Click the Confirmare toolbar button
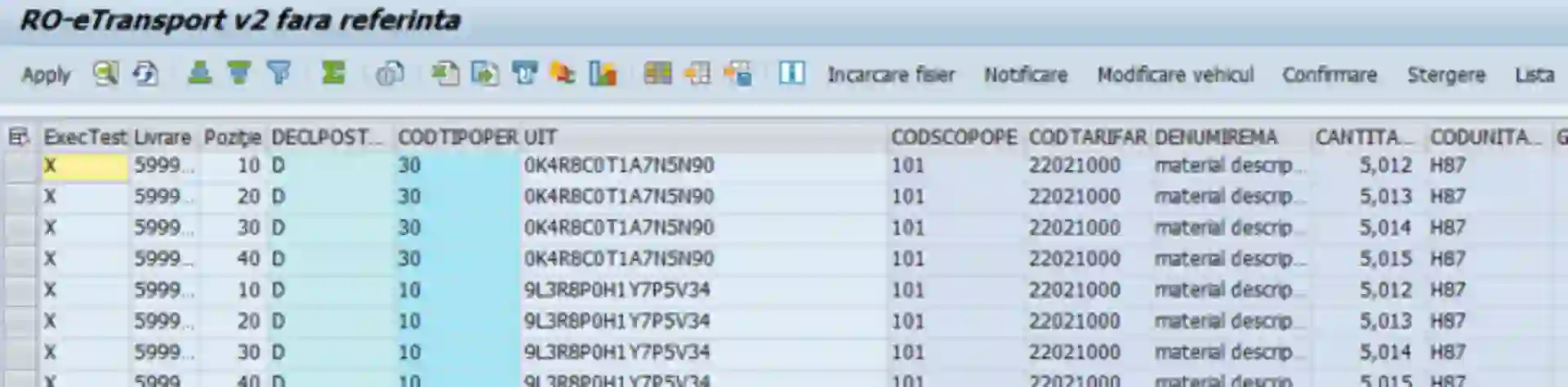 point(1330,75)
